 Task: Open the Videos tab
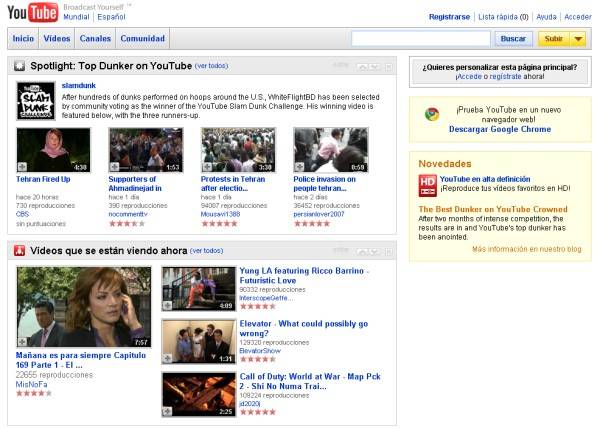[x=57, y=39]
